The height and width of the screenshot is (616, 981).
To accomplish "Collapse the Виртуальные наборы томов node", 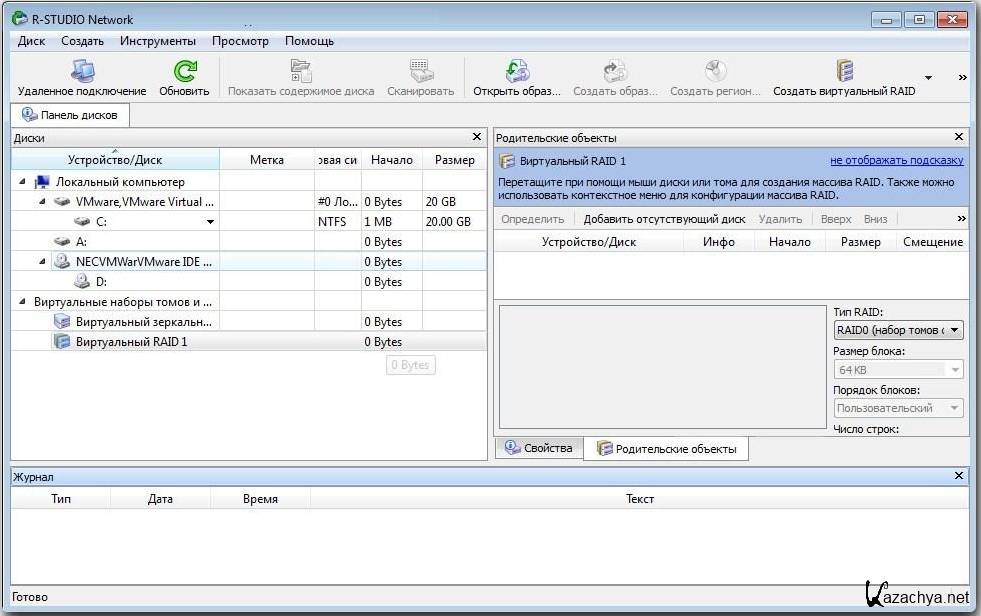I will [22, 302].
